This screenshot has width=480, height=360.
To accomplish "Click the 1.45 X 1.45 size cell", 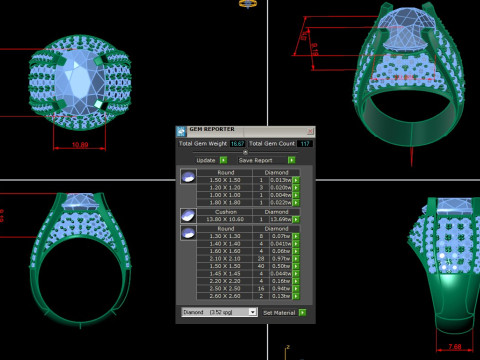I will tap(225, 274).
